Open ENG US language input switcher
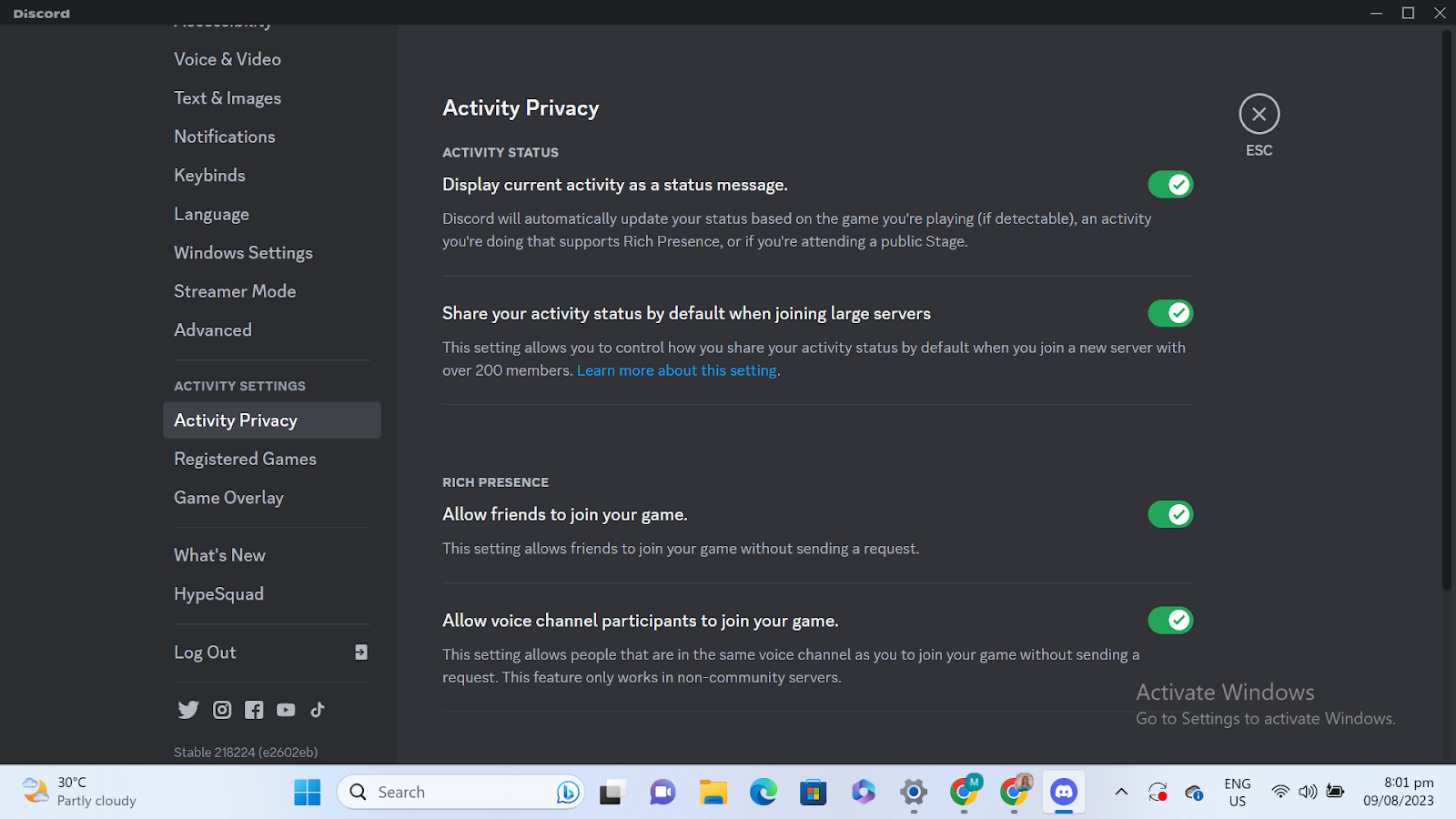Viewport: 1456px width, 819px height. tap(1238, 792)
